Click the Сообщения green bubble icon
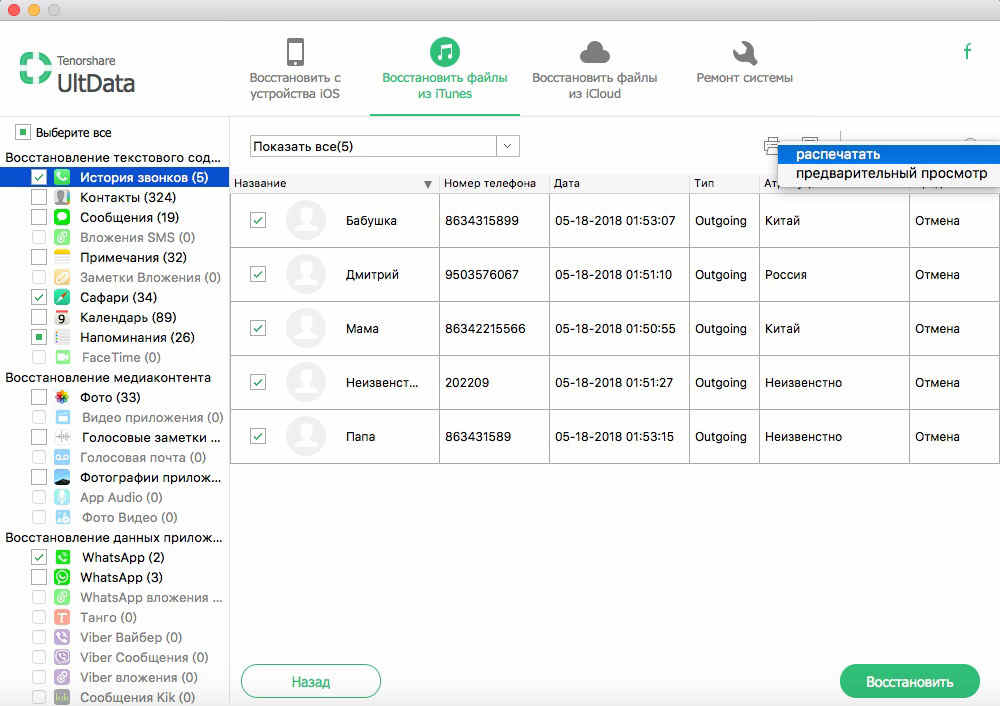This screenshot has height=706, width=1000. (62, 217)
